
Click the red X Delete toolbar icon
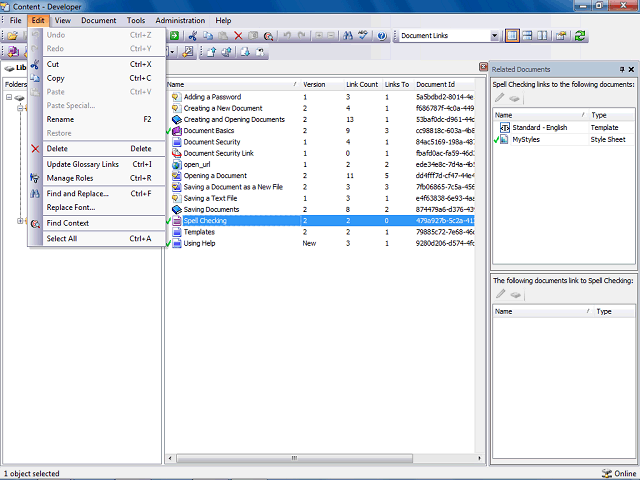coord(238,36)
